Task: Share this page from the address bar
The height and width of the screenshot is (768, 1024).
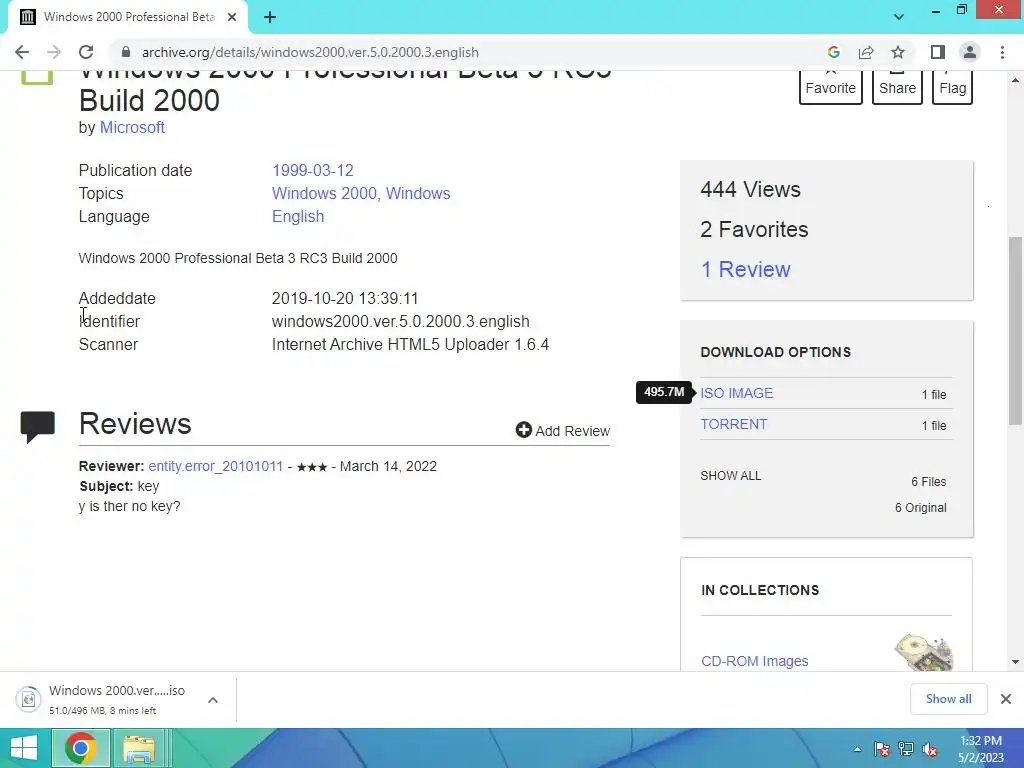Action: coord(866,52)
